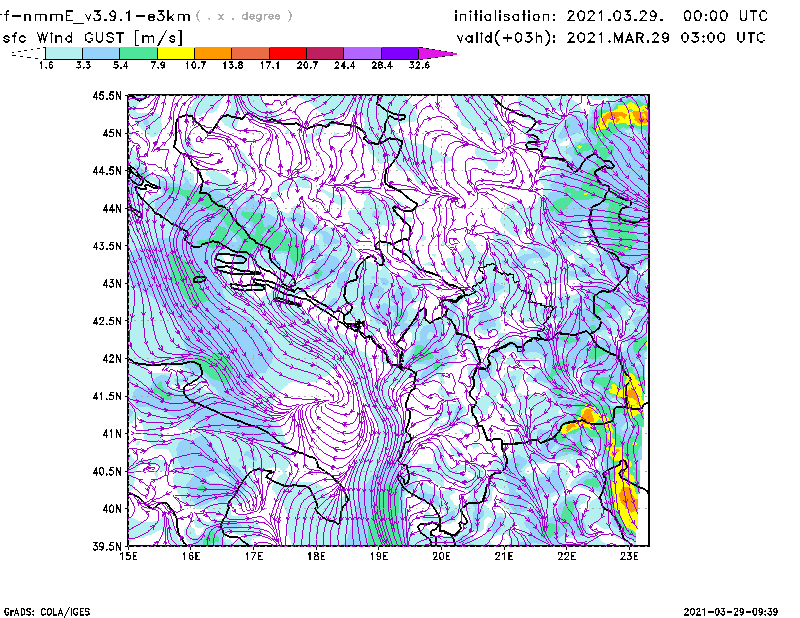The height and width of the screenshot is (618, 800).
Task: Click the 7.9 legend value
Action: (158, 65)
